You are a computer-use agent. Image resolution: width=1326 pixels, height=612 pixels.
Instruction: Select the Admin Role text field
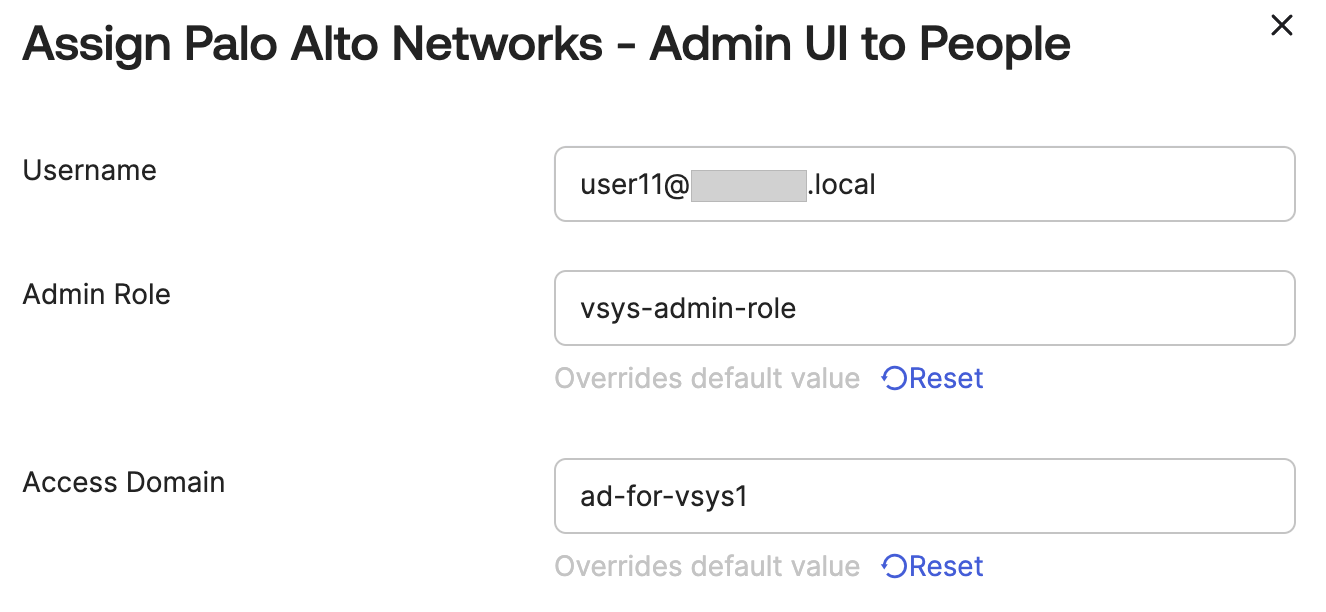coord(924,308)
